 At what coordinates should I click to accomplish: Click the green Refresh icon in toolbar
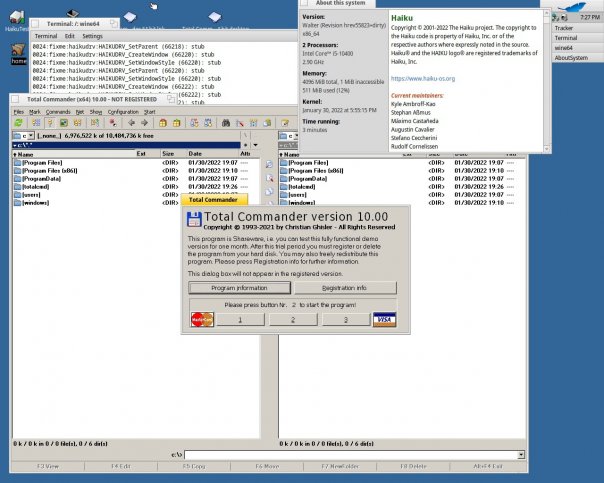click(18, 123)
